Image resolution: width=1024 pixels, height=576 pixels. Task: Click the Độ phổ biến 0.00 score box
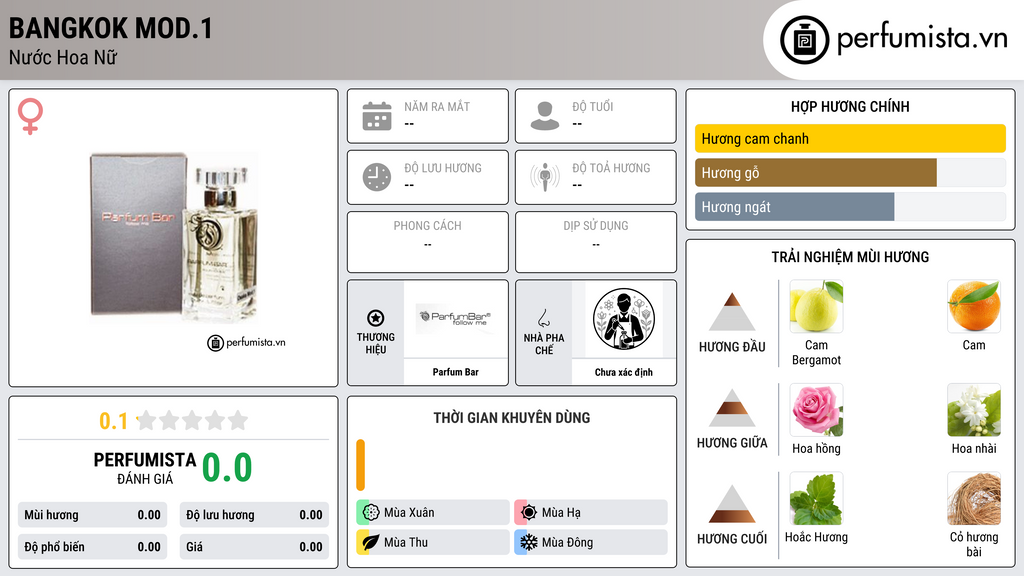click(93, 547)
